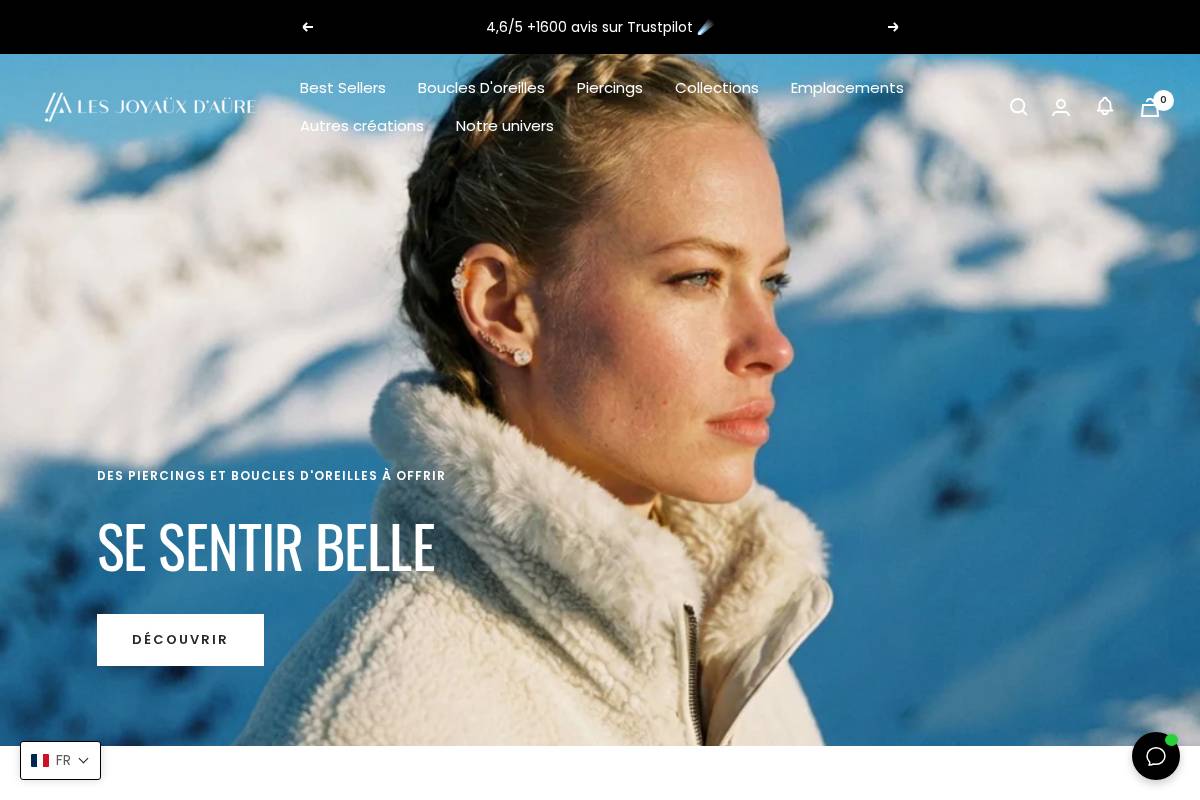Show next announcement with right arrow
The image size is (1200, 800).
893,27
